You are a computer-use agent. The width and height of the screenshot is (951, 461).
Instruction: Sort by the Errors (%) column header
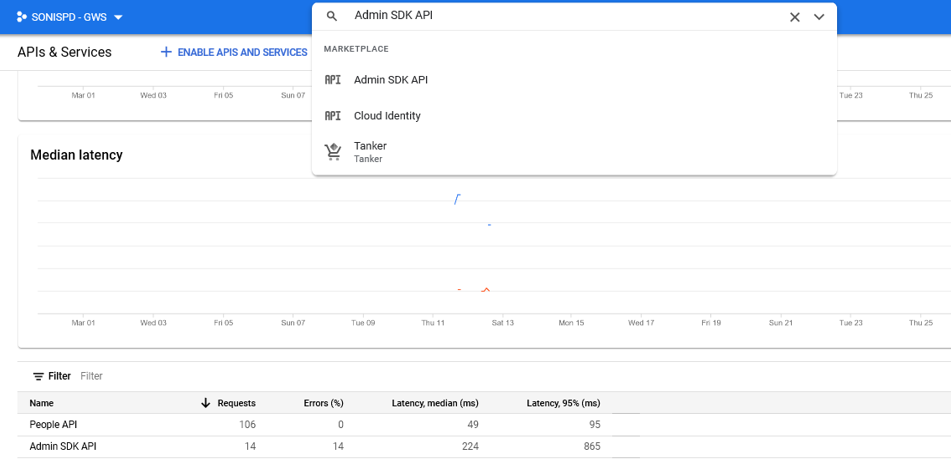coord(323,403)
